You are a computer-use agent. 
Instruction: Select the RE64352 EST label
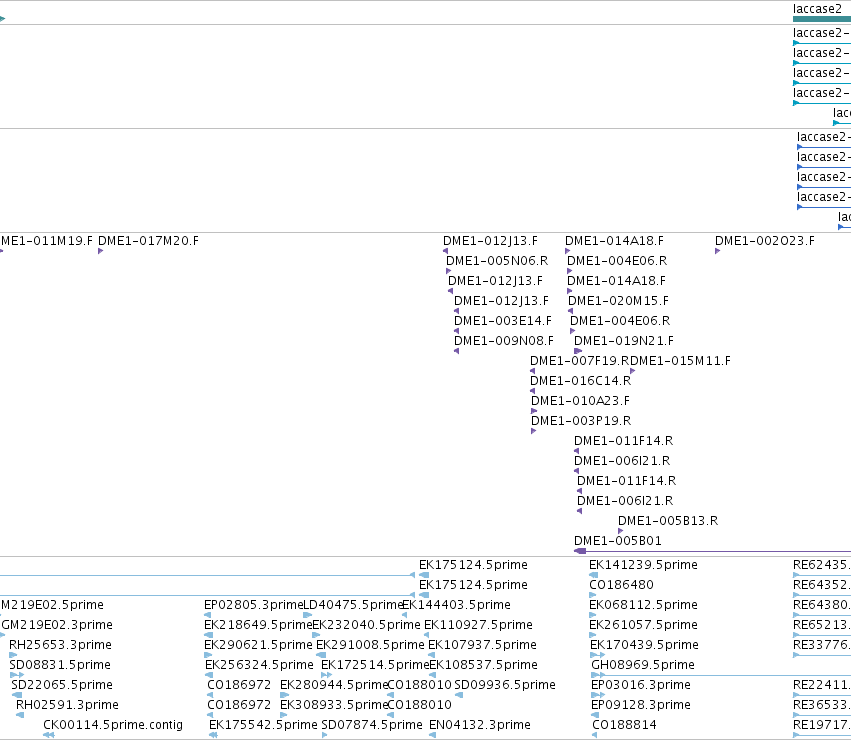[x=822, y=585]
